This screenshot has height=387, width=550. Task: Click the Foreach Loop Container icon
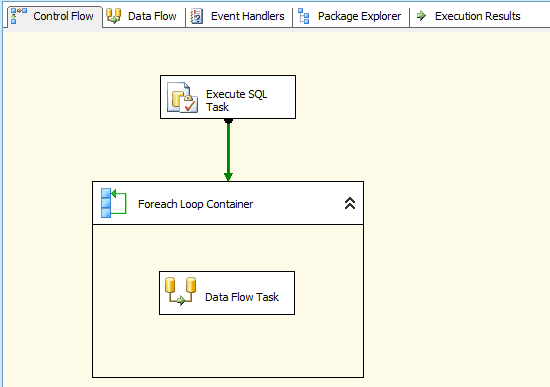click(113, 203)
